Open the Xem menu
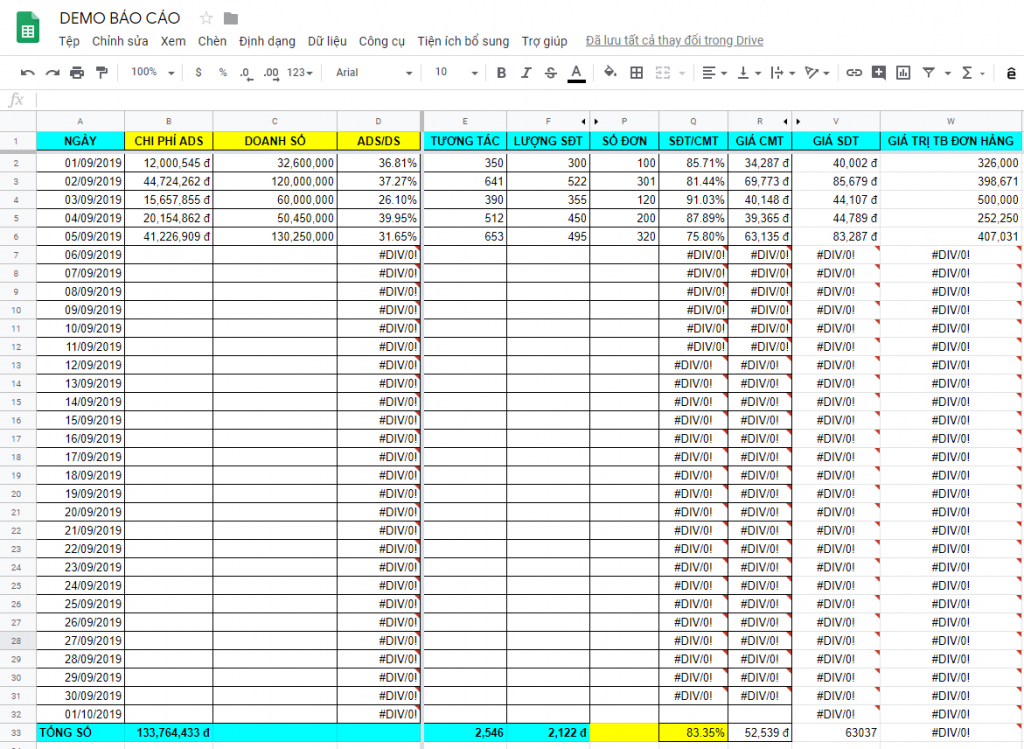 [x=173, y=41]
